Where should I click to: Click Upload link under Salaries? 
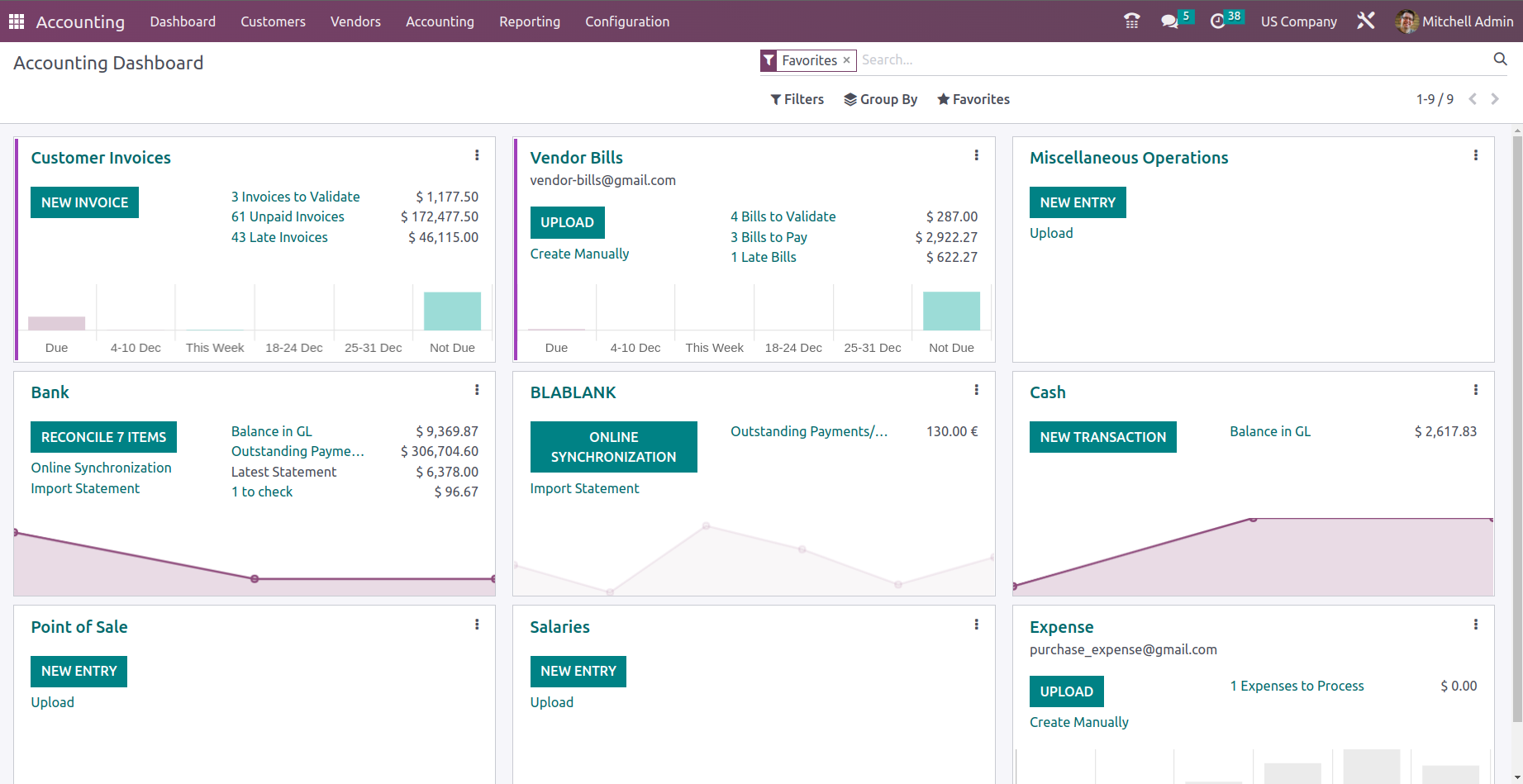click(552, 702)
